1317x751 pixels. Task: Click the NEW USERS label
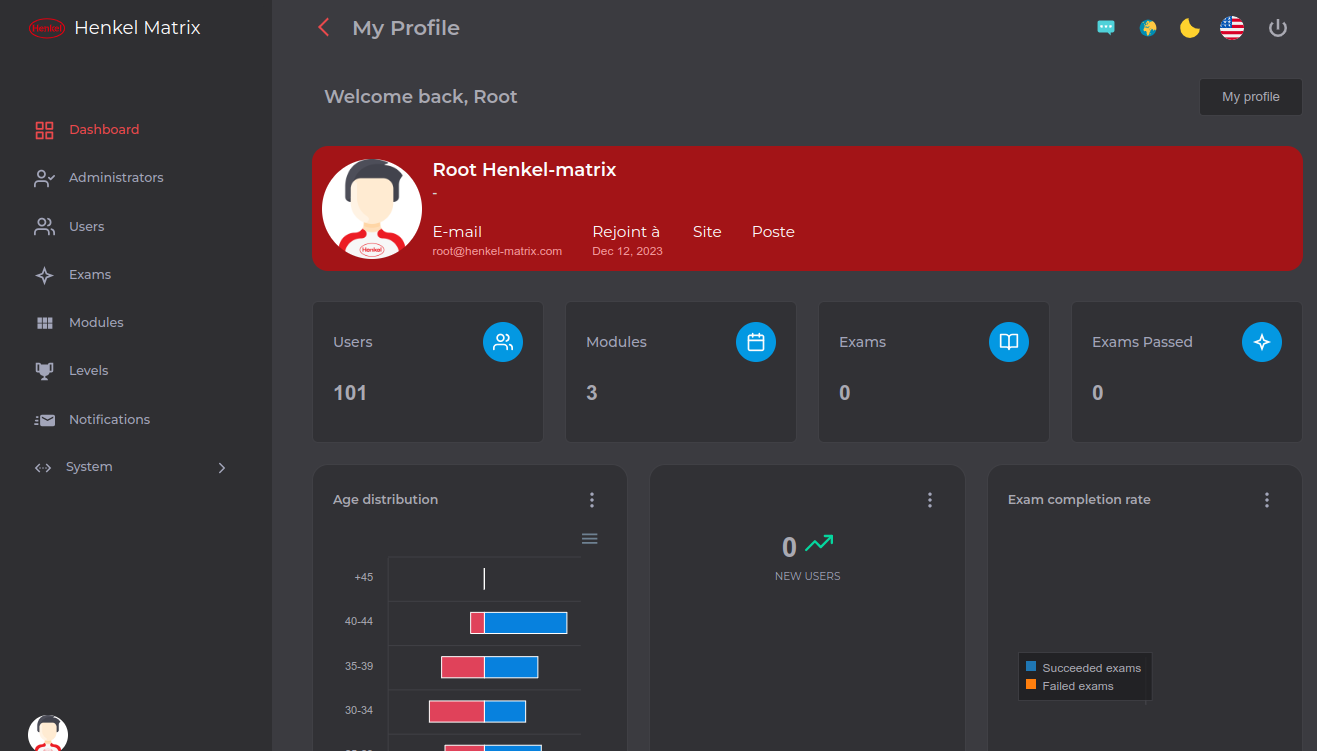808,576
